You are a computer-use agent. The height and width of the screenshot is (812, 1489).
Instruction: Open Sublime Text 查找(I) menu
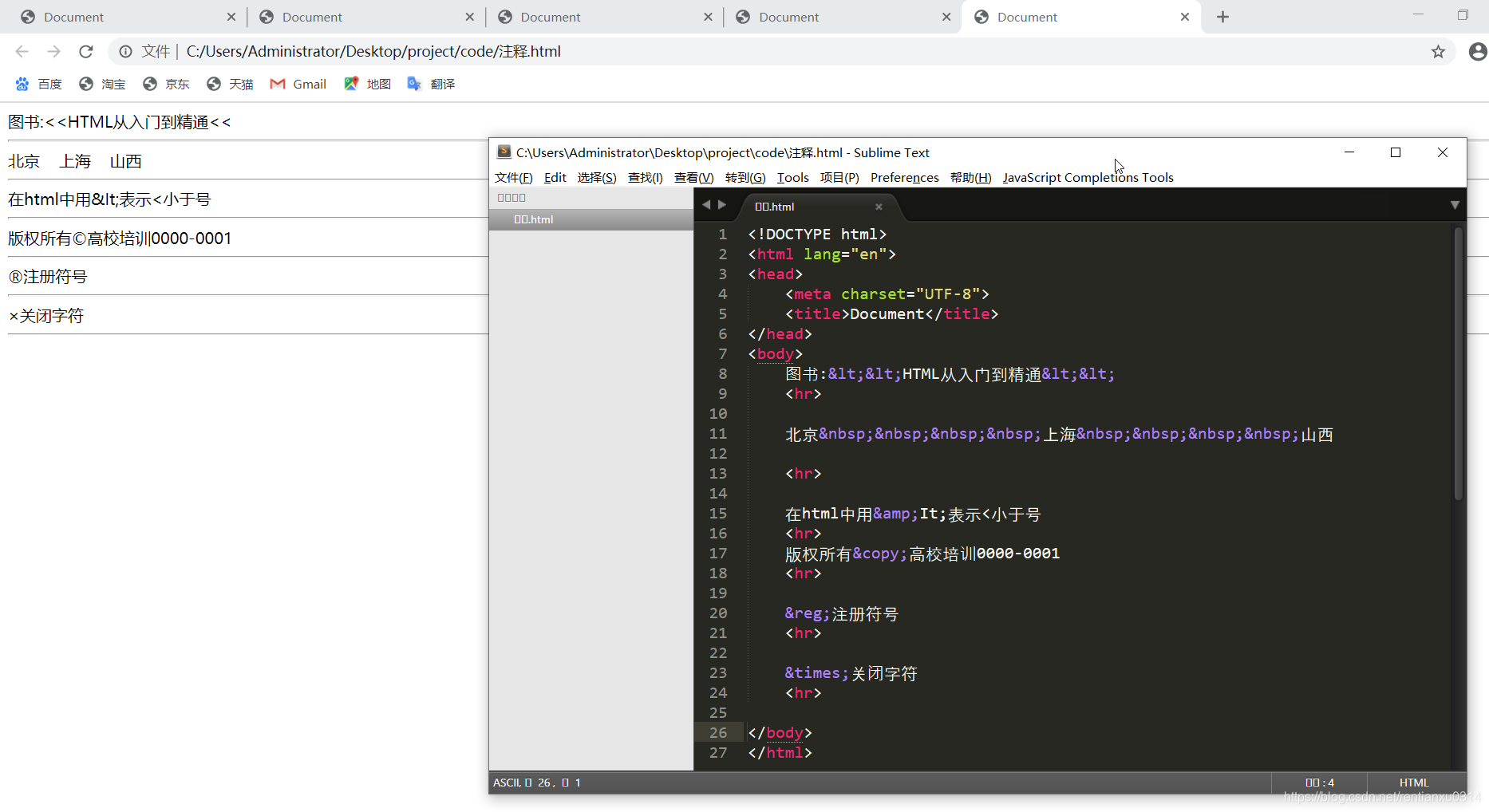(x=645, y=177)
